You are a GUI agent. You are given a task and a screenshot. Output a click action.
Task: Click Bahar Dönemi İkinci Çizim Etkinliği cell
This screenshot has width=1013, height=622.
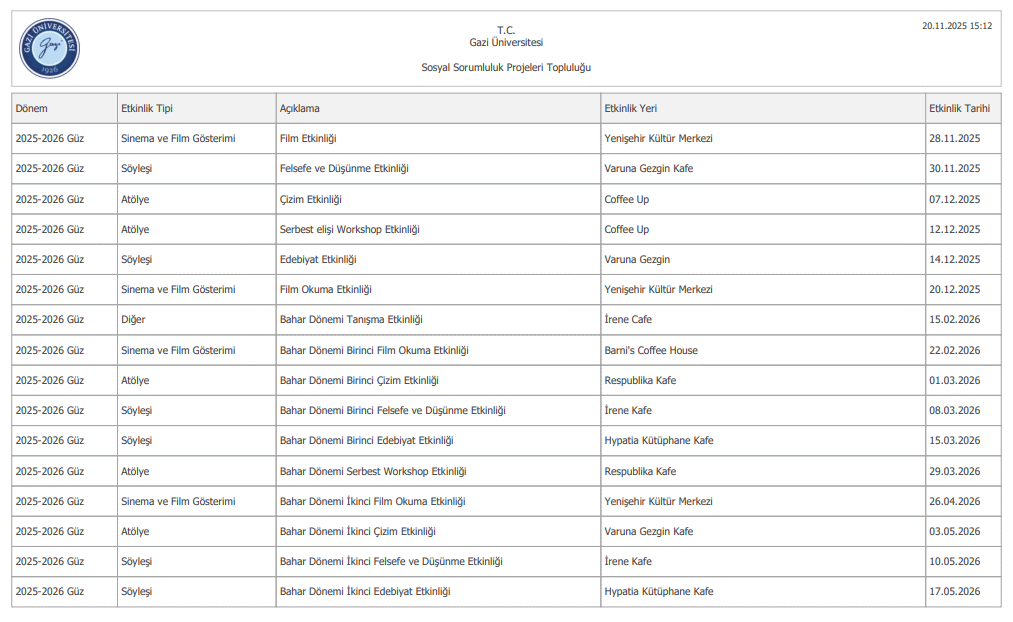tap(357, 531)
